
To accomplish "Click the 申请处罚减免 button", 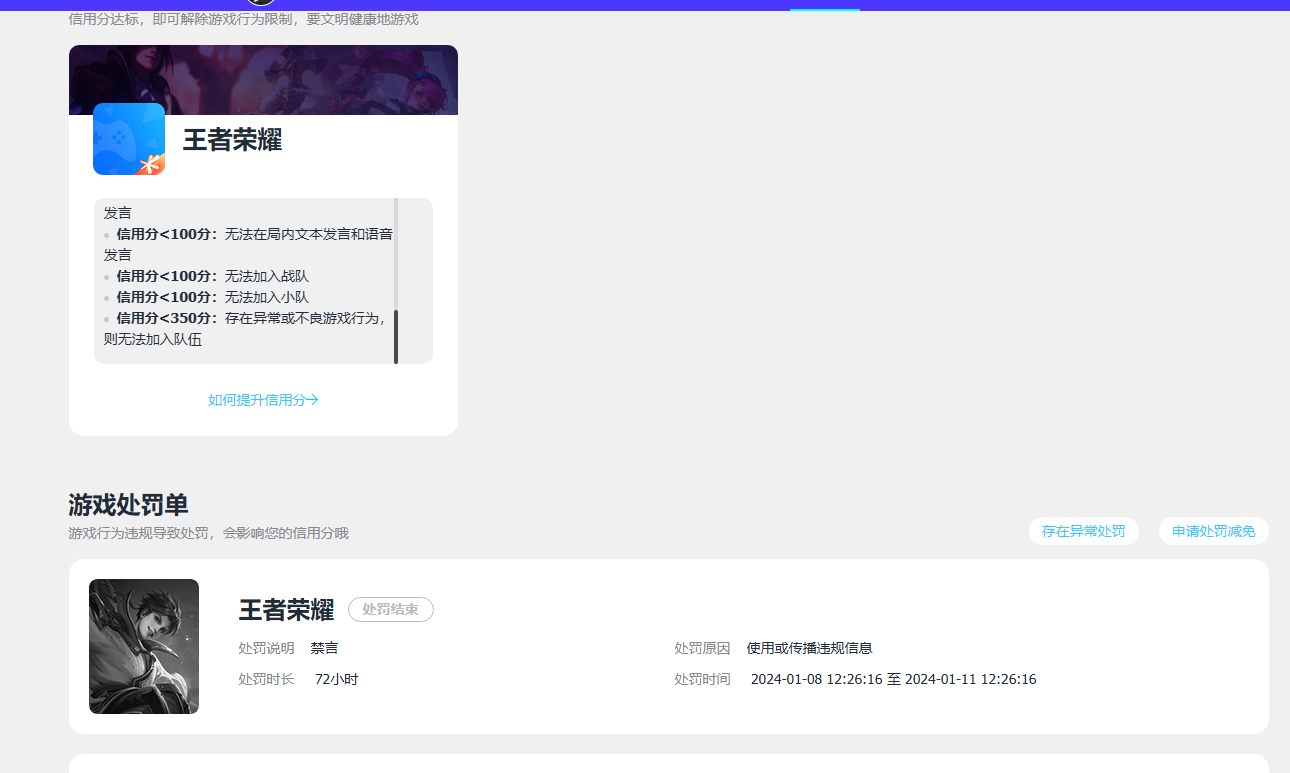I will (1214, 531).
